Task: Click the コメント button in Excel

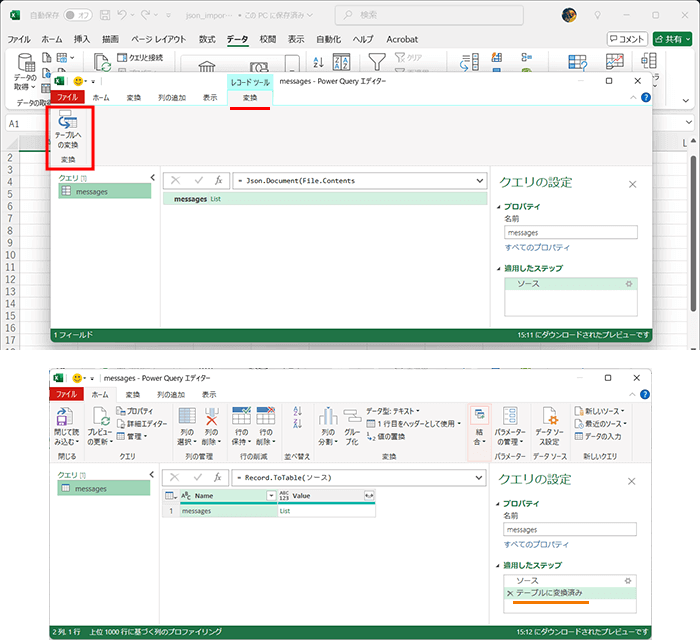Action: [627, 39]
